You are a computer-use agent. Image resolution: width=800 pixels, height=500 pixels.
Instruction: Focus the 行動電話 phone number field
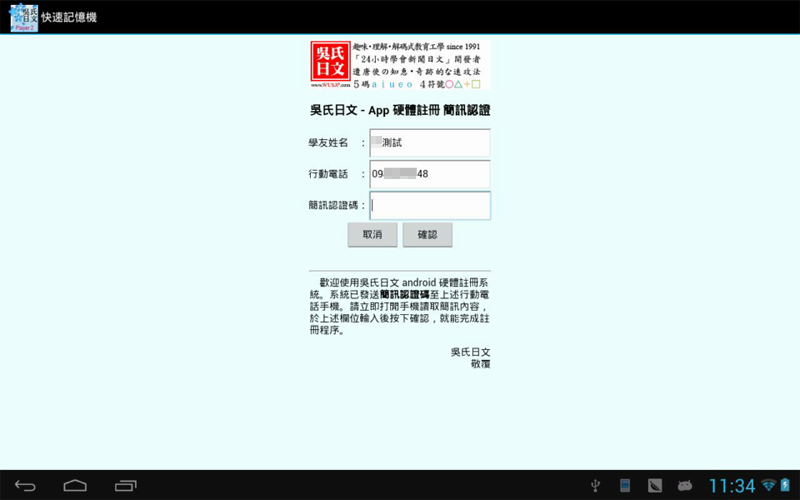coord(430,174)
